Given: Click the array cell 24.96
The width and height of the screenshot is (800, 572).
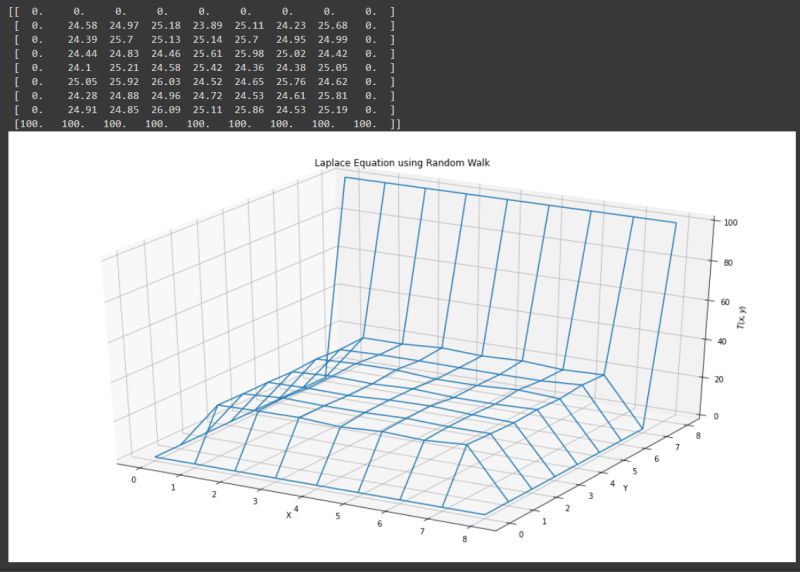Looking at the screenshot, I should pos(166,95).
